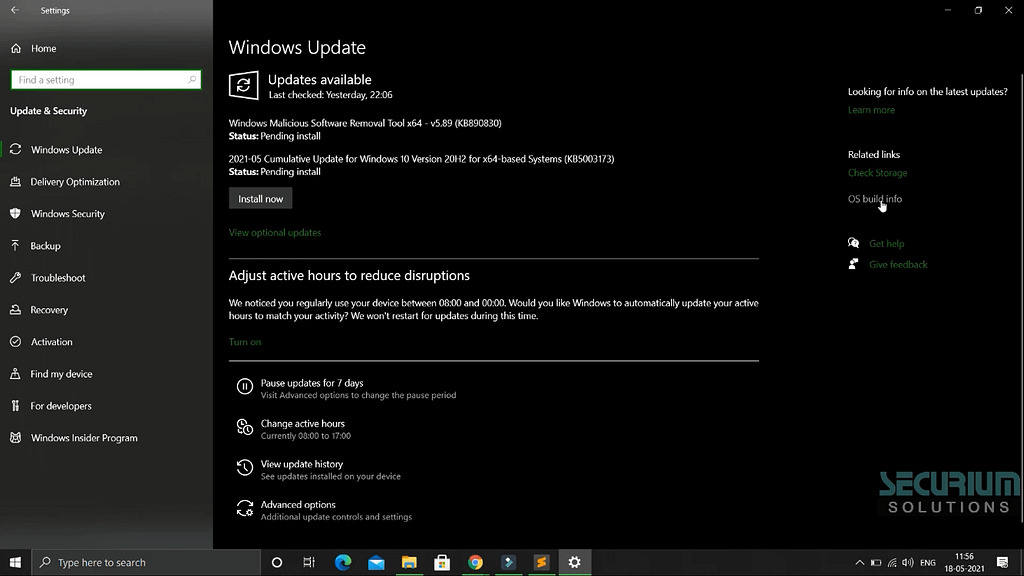1024x576 pixels.
Task: Open Sublime Text from the taskbar
Action: coord(541,562)
